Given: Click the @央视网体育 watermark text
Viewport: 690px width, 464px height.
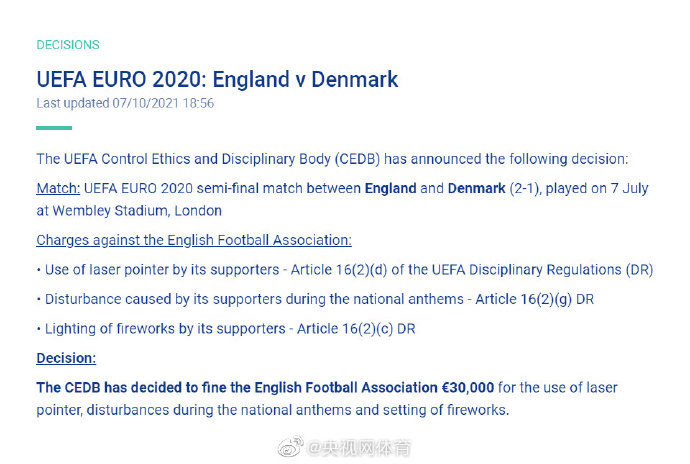Looking at the screenshot, I should (x=358, y=448).
